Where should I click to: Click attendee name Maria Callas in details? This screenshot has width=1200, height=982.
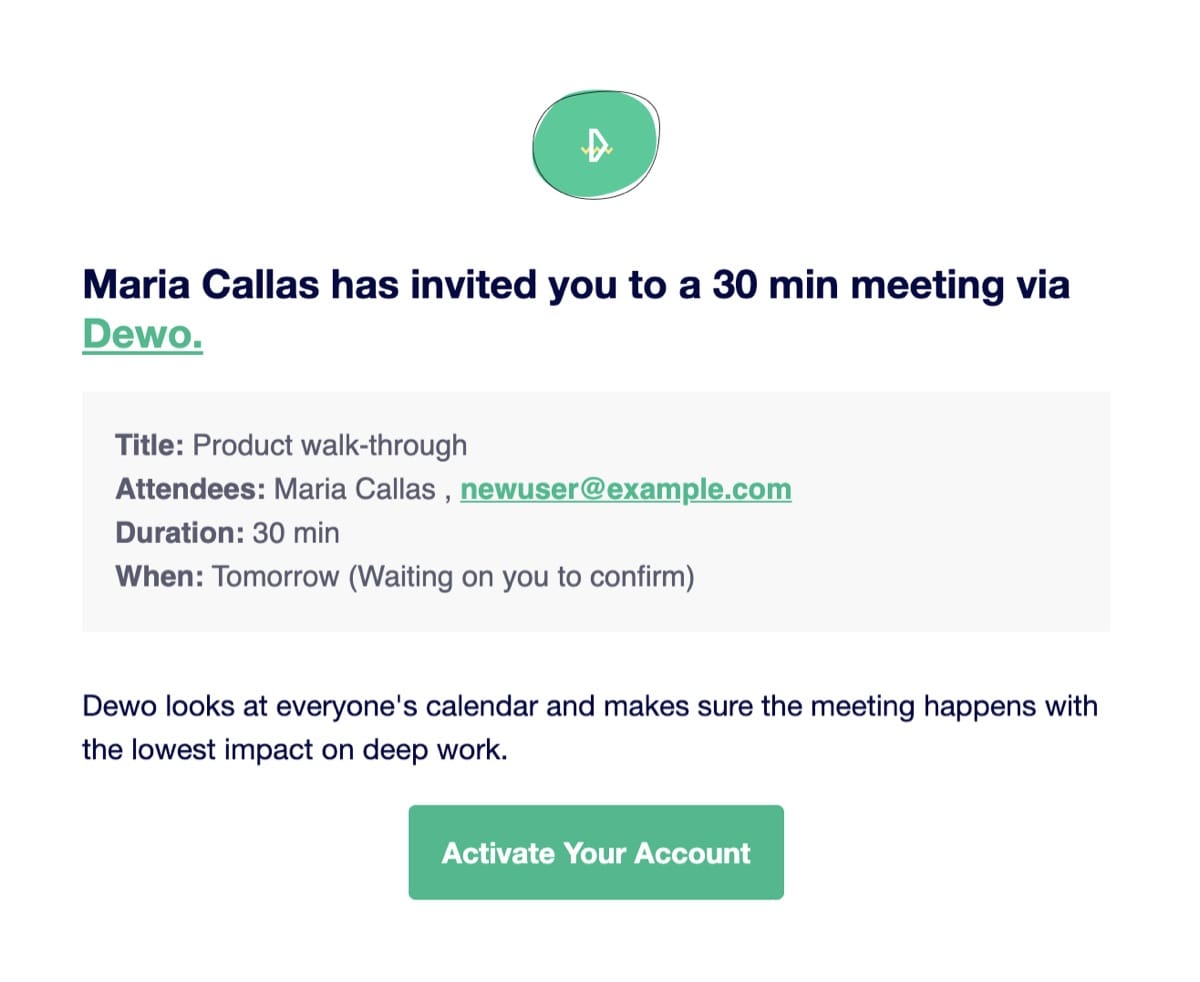354,489
